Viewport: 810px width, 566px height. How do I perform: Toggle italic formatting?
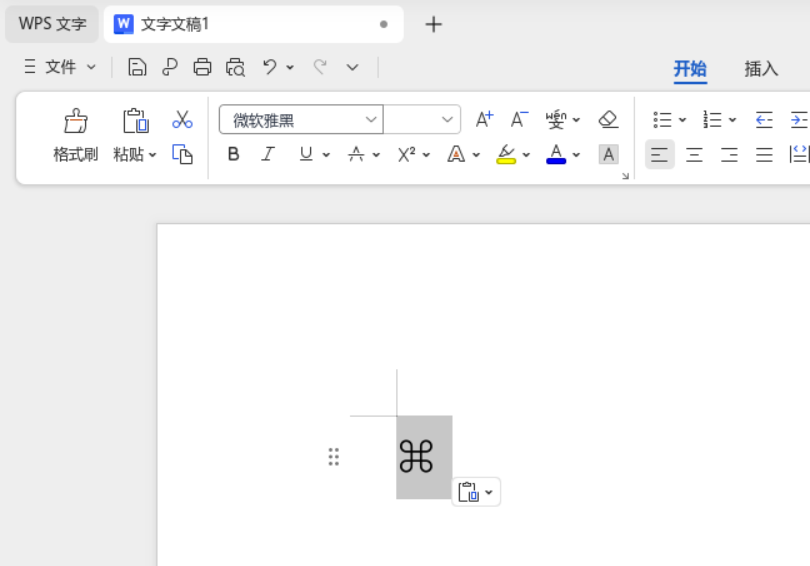(x=268, y=154)
